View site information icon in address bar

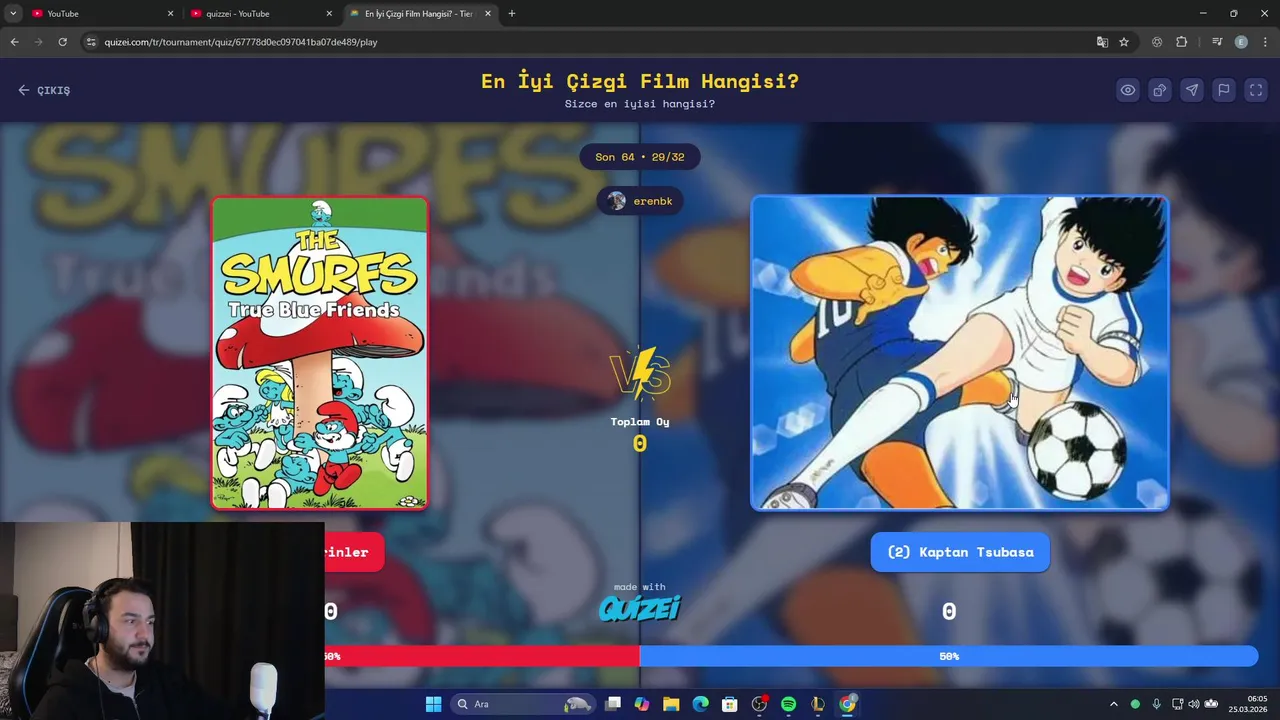click(91, 42)
